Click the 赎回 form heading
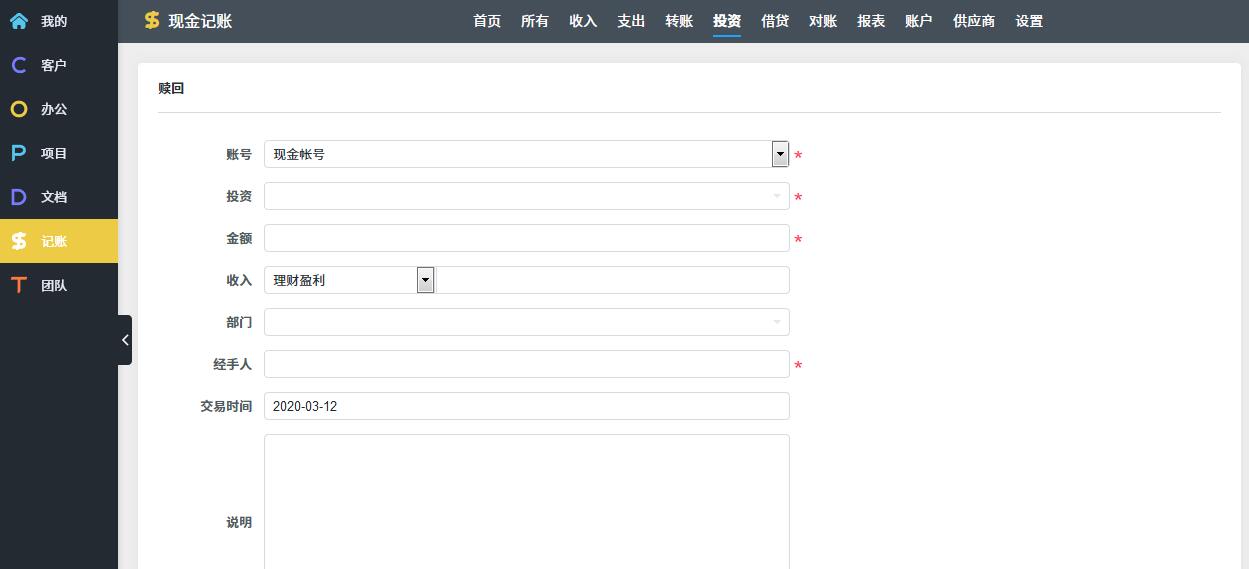The image size is (1249, 569). point(171,88)
